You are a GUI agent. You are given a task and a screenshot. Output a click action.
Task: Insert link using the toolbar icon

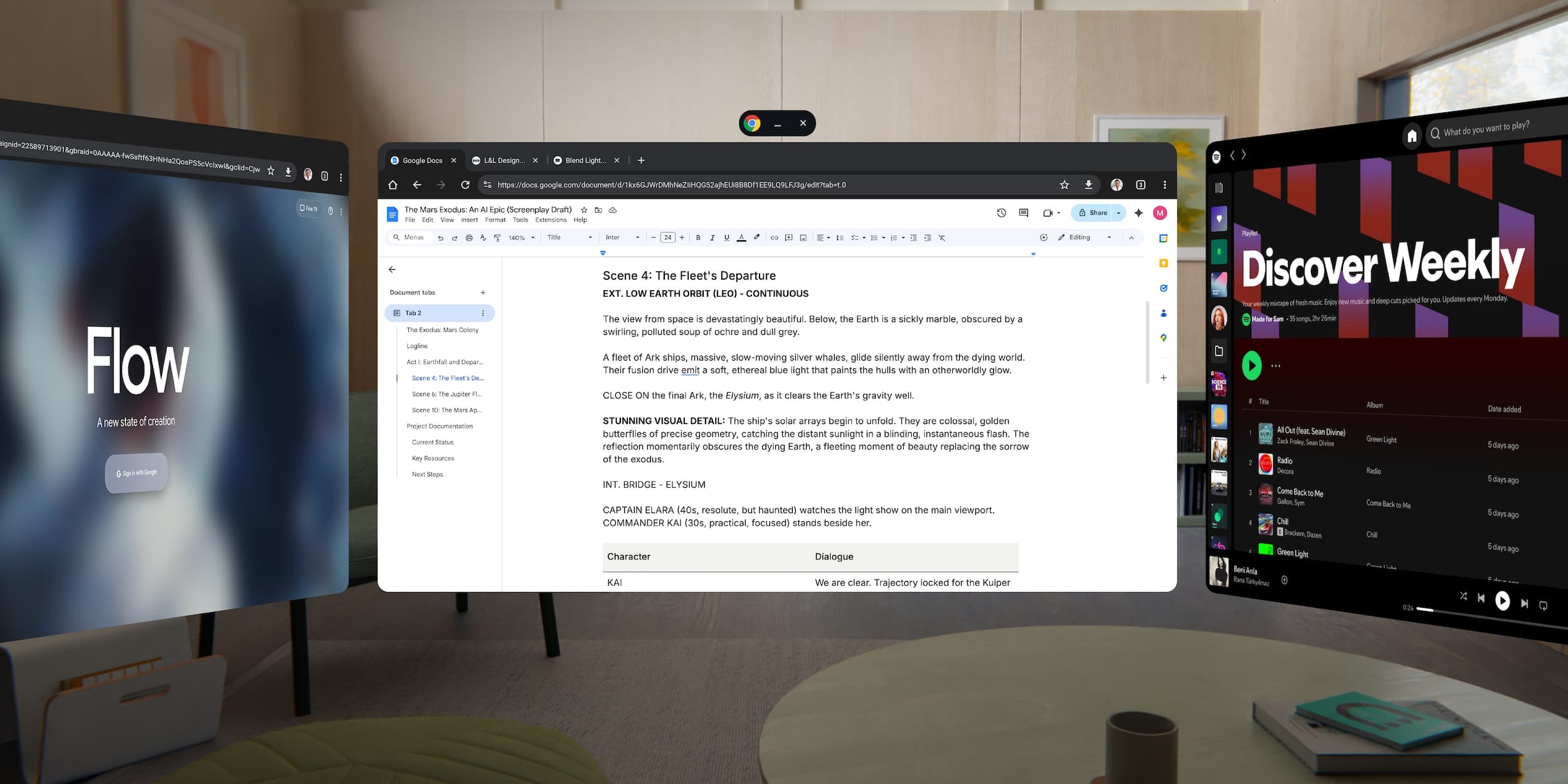tap(774, 238)
